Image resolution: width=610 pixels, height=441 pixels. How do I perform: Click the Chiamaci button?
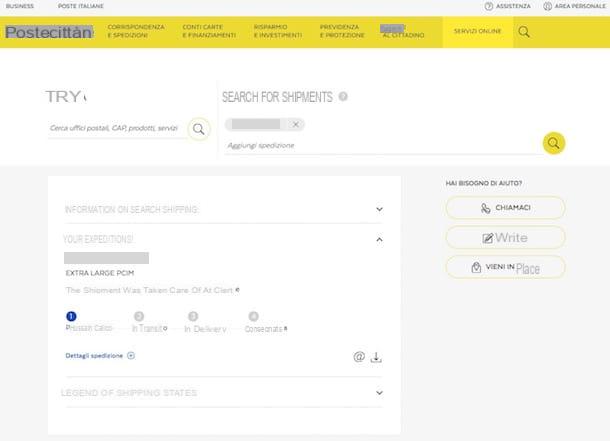pyautogui.click(x=505, y=208)
